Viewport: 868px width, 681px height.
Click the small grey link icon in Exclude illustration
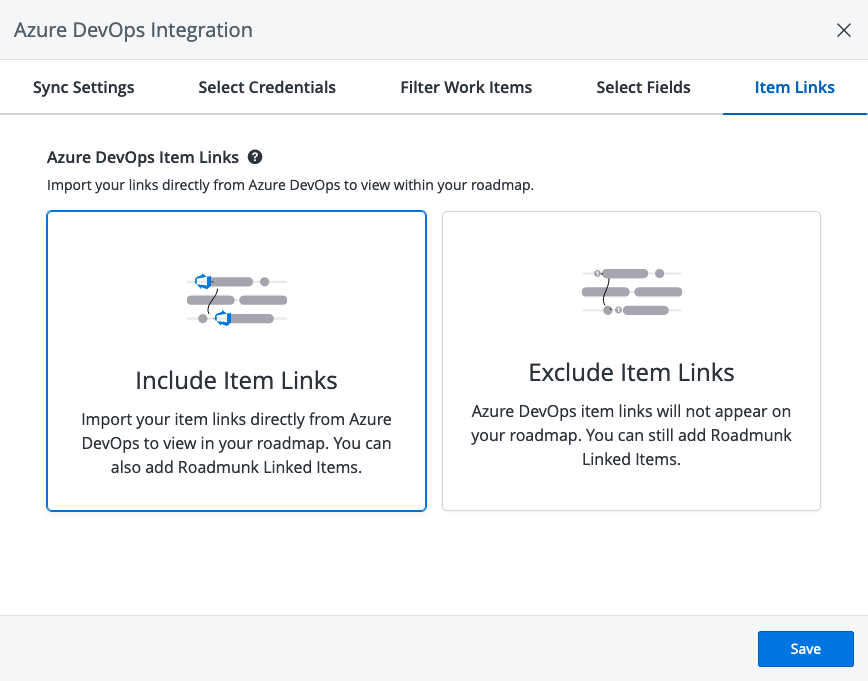(x=597, y=273)
